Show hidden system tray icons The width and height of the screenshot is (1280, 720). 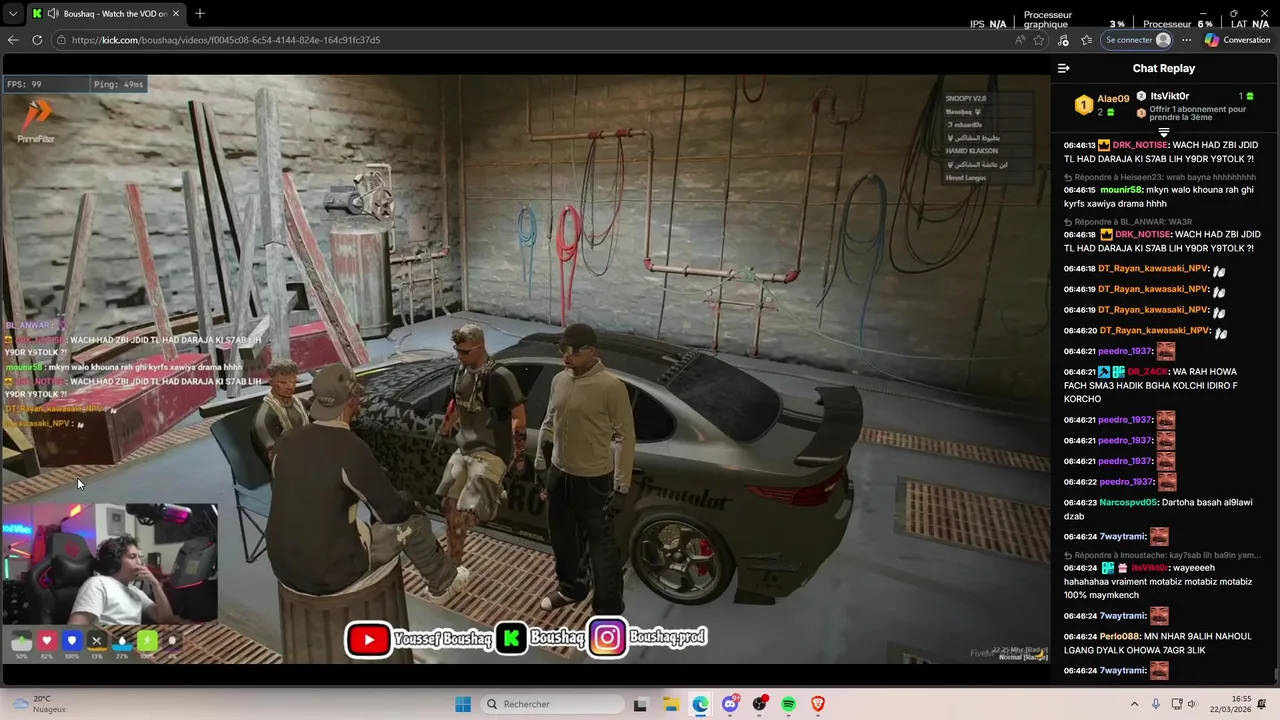point(1135,704)
